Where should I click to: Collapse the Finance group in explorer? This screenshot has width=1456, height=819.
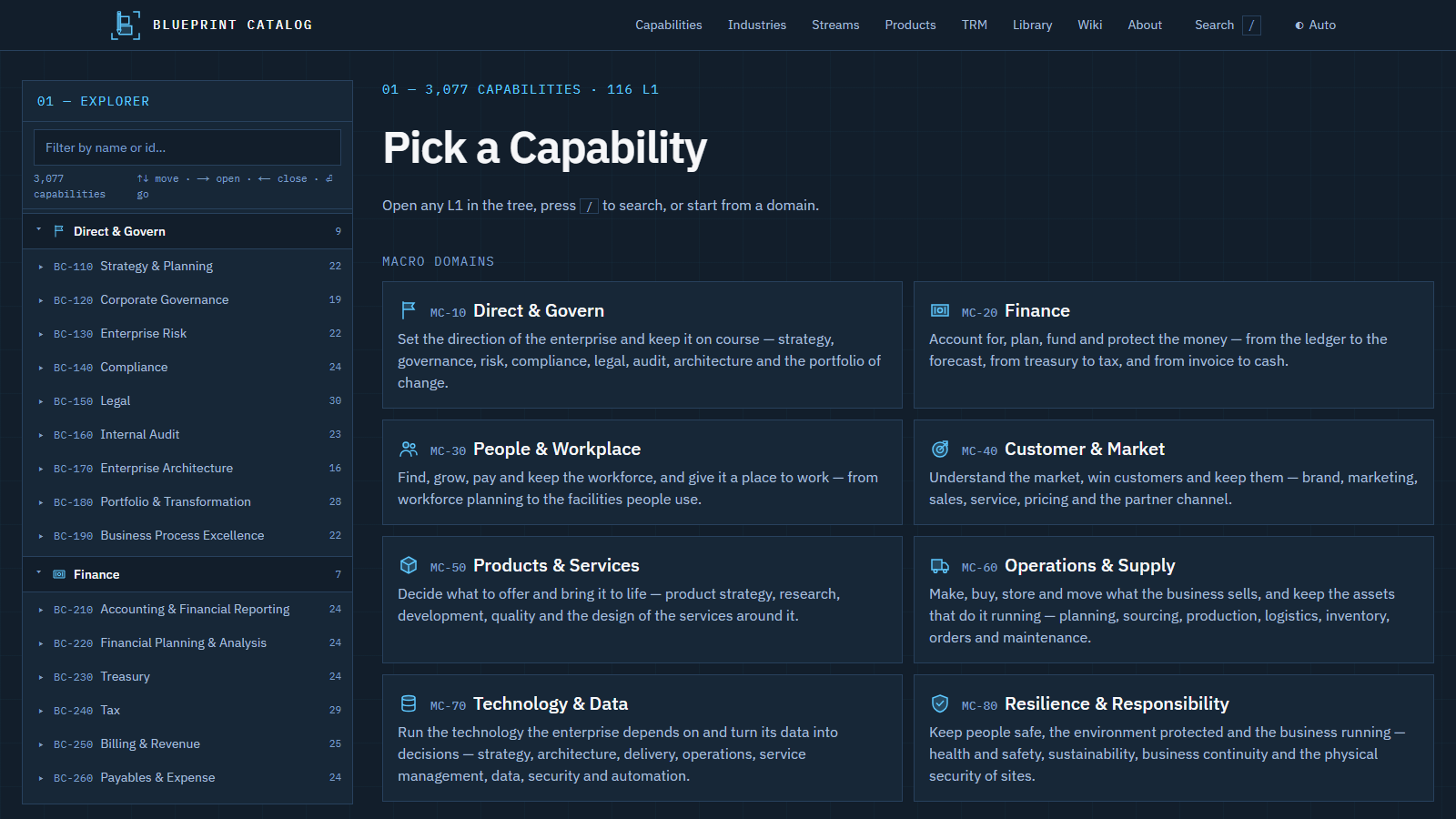[38, 573]
